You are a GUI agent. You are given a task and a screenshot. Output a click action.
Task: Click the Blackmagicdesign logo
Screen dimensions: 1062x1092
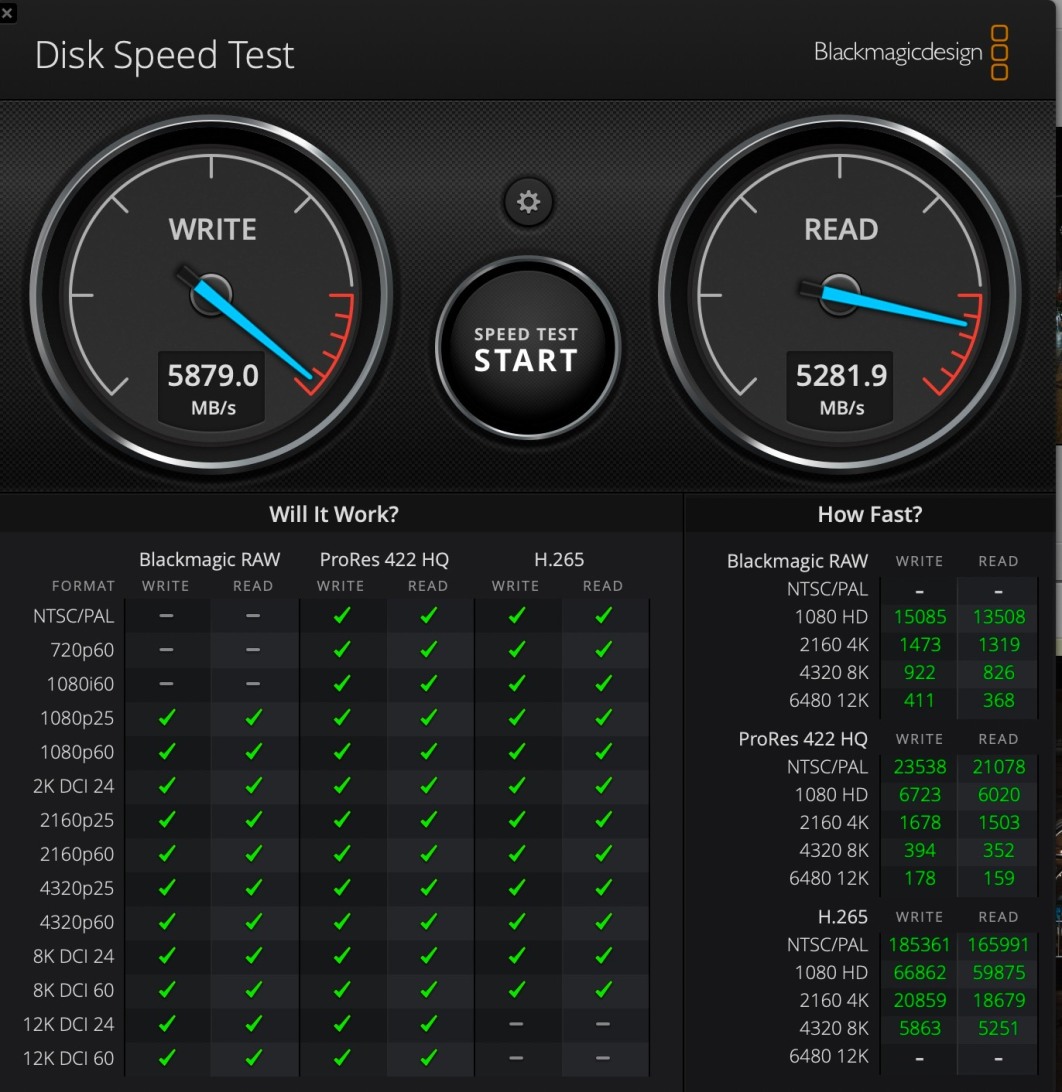tap(910, 53)
